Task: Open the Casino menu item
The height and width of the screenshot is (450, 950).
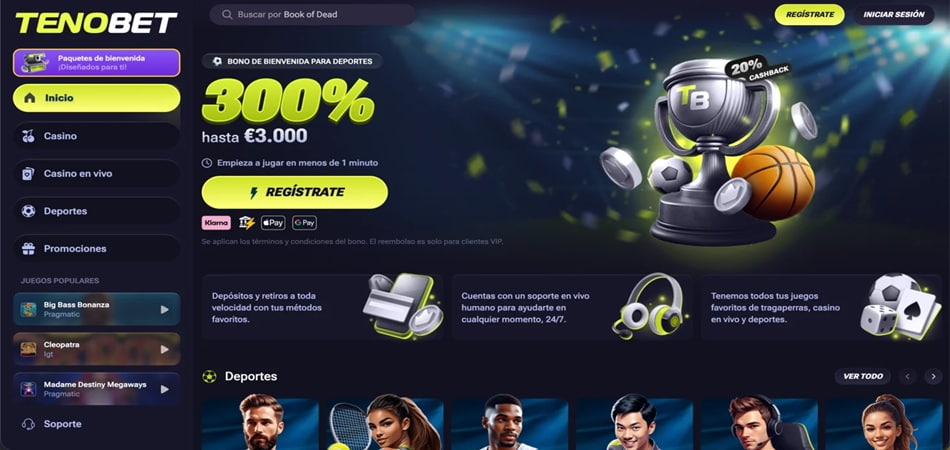Action: (x=96, y=136)
